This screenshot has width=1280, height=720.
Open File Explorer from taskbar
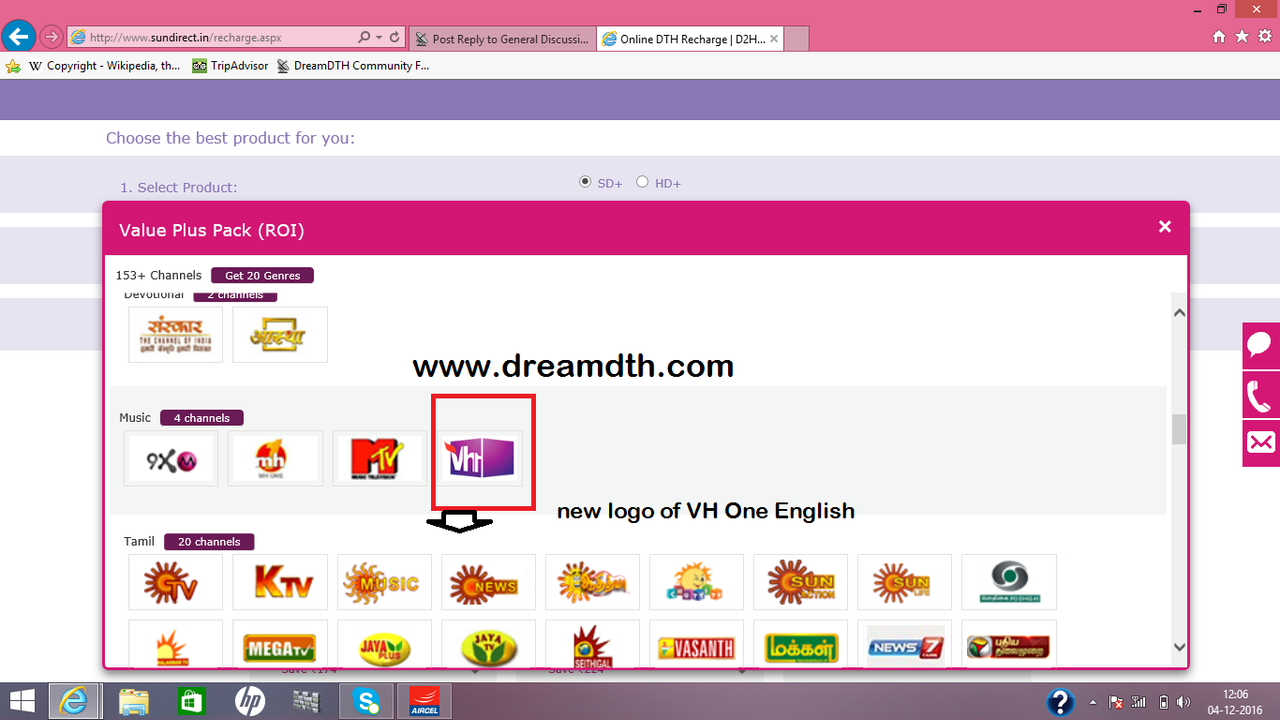tap(133, 701)
